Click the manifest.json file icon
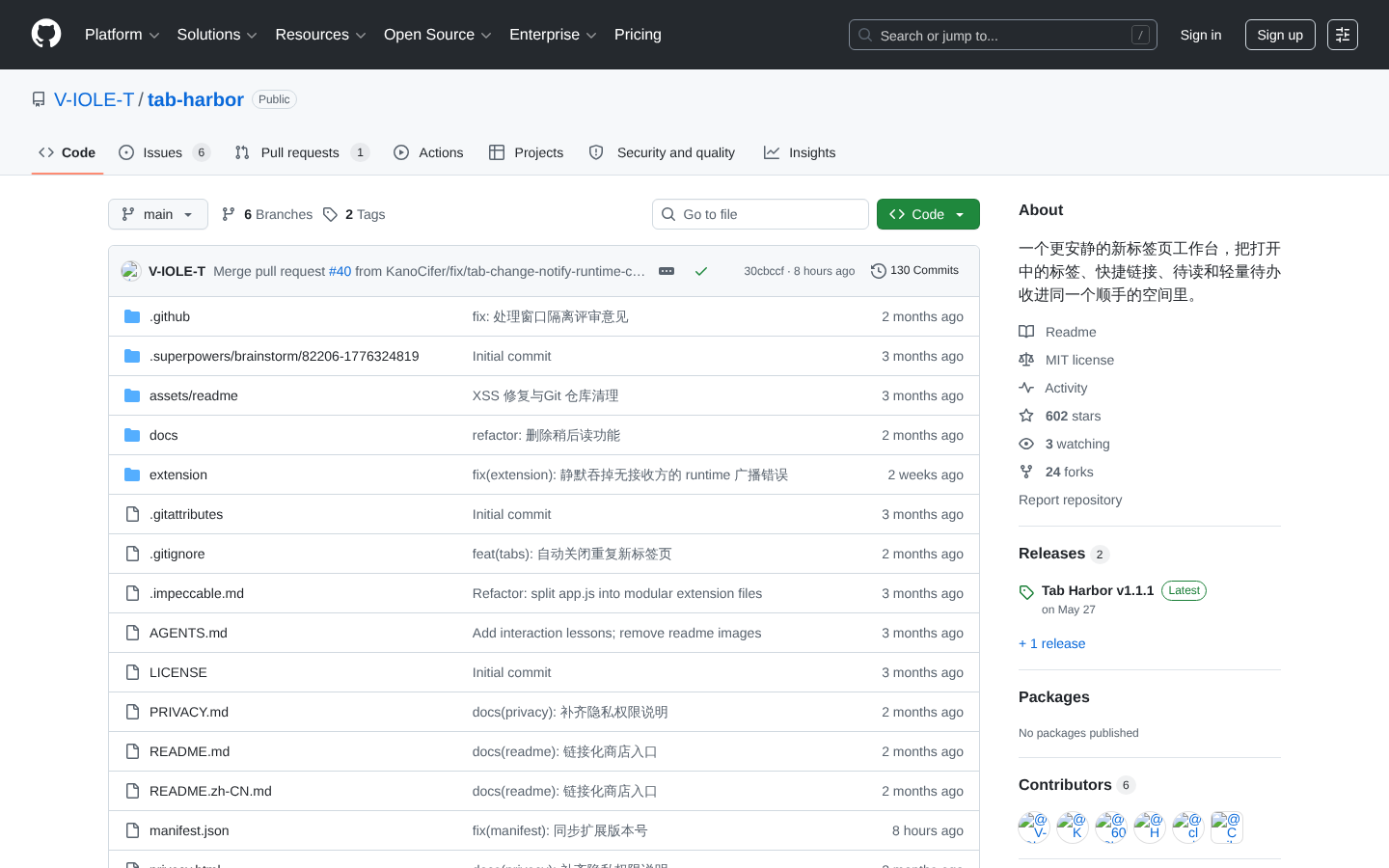Viewport: 1389px width, 868px height. [132, 830]
